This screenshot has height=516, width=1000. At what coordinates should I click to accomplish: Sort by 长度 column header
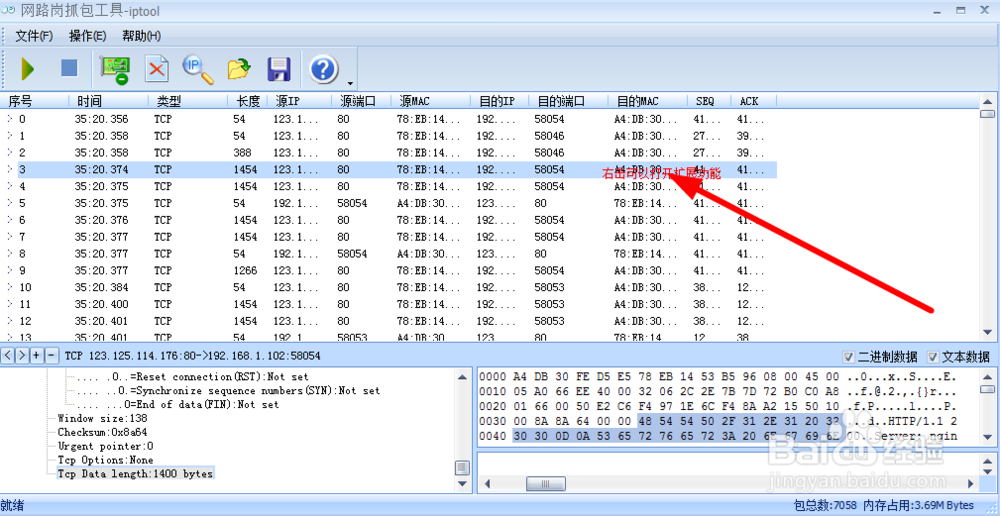(x=248, y=101)
